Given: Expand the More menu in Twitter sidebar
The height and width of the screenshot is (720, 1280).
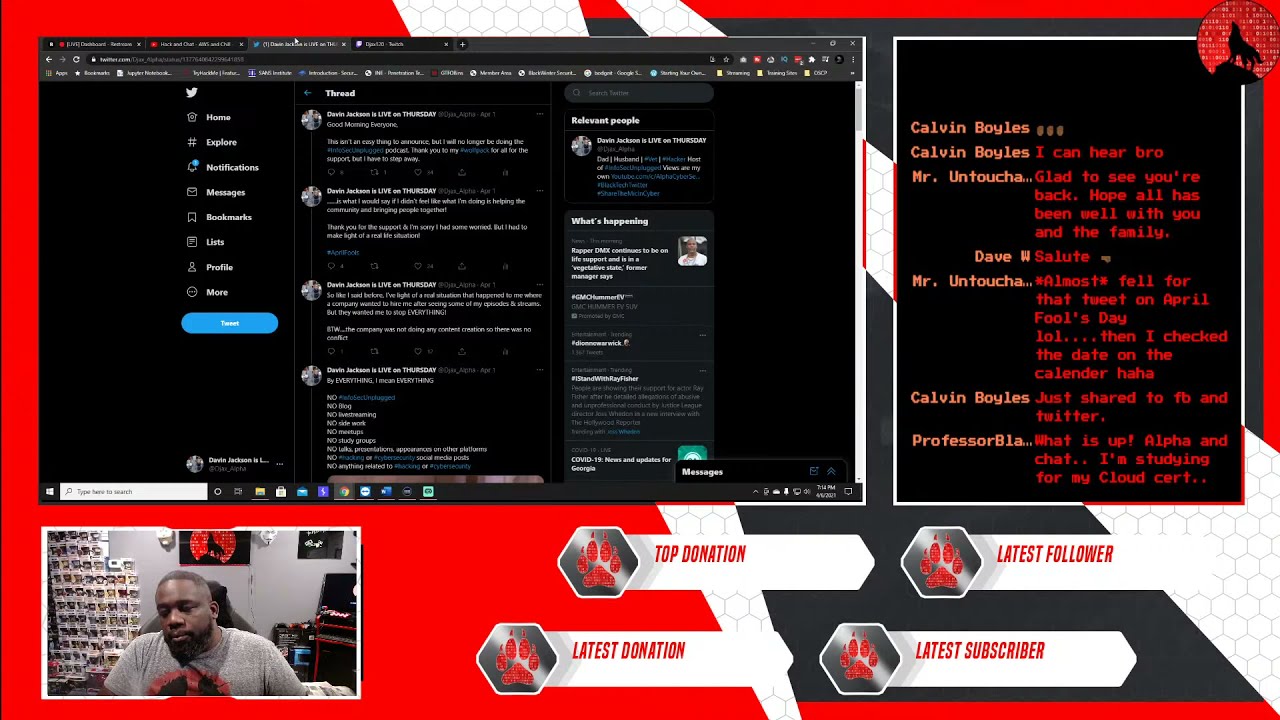Looking at the screenshot, I should tap(207, 292).
